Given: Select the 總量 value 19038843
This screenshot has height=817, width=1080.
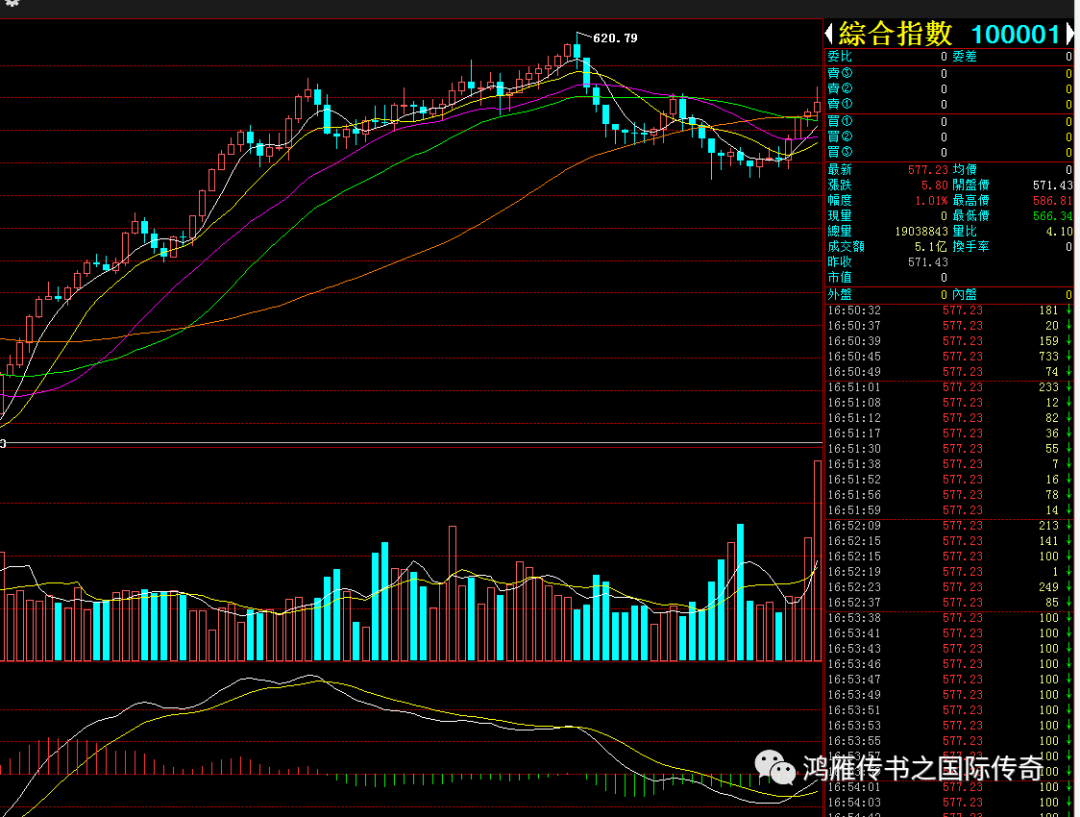Looking at the screenshot, I should point(922,231).
